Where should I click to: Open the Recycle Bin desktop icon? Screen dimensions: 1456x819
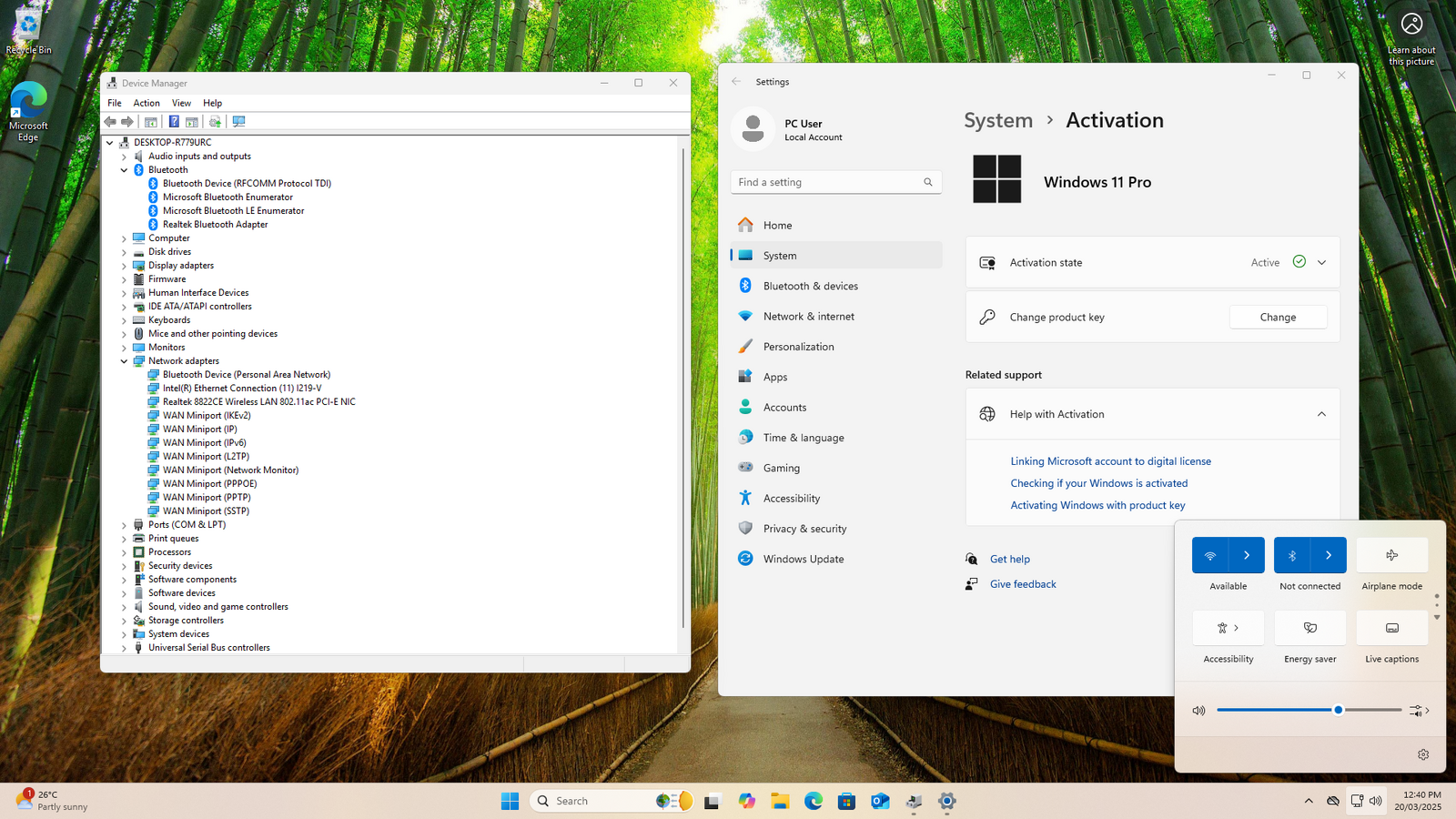28,30
